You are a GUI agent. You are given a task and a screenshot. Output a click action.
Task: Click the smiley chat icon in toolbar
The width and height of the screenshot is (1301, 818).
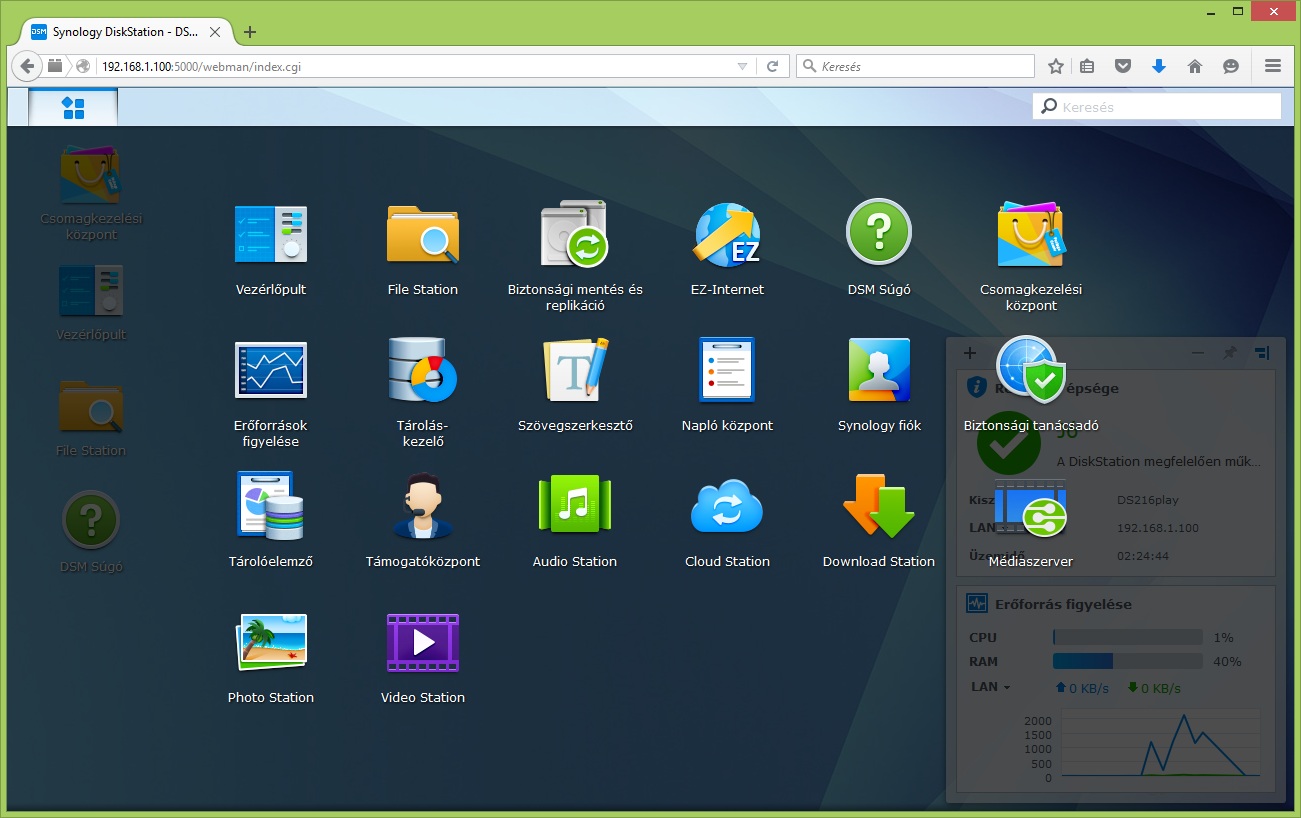[1231, 66]
